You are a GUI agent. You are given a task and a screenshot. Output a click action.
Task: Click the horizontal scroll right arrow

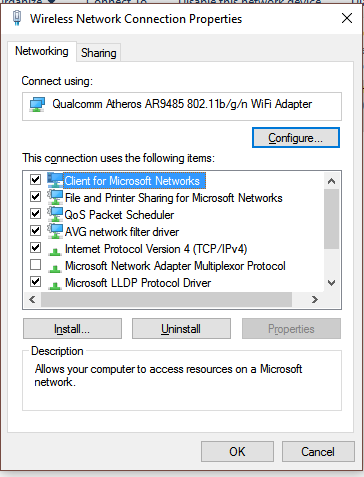[314, 299]
